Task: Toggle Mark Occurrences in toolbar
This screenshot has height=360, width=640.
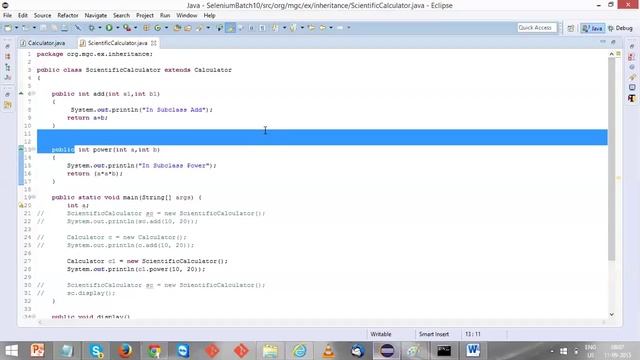Action: [x=231, y=28]
